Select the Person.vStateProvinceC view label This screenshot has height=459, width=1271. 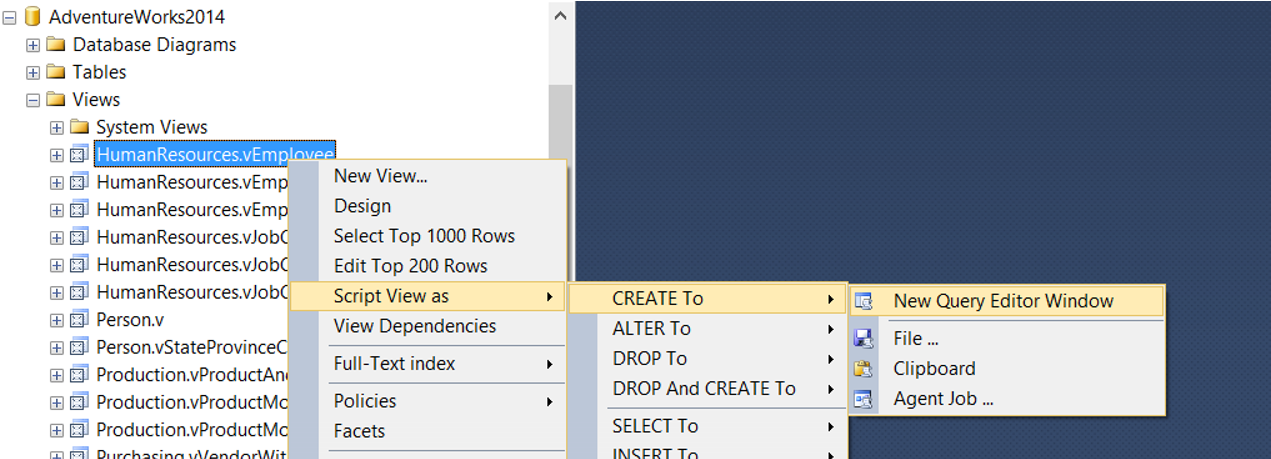click(x=192, y=348)
